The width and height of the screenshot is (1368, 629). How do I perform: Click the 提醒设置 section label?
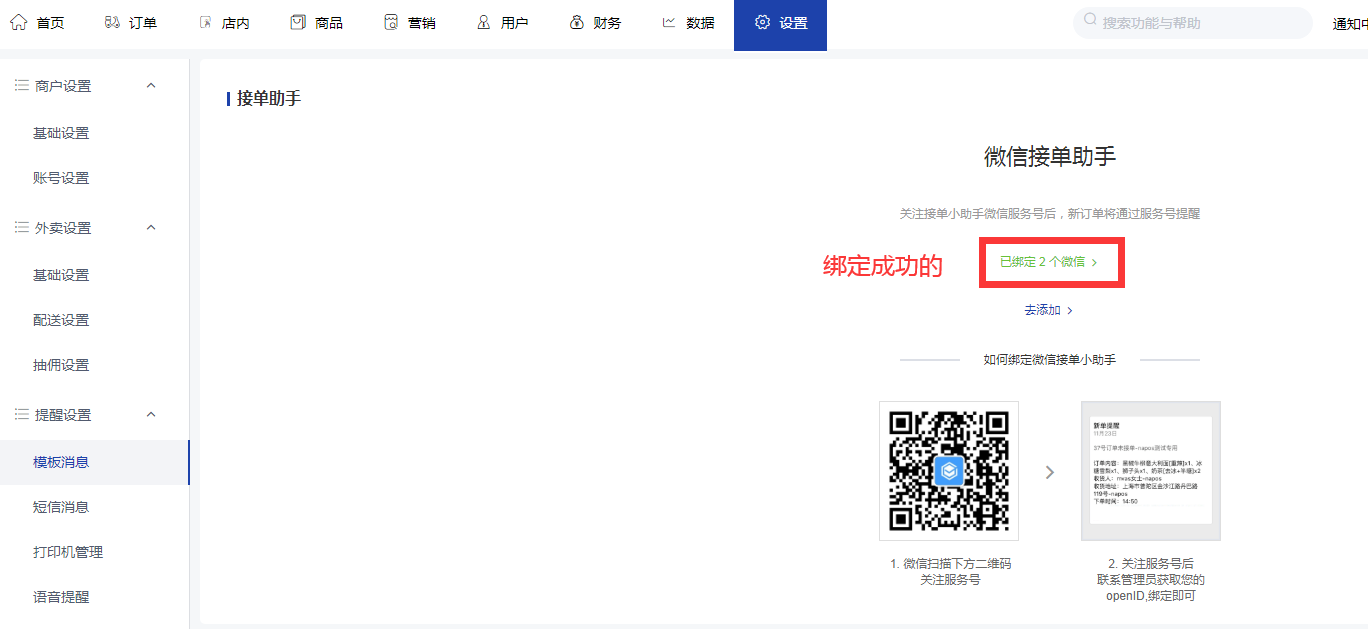[x=63, y=414]
